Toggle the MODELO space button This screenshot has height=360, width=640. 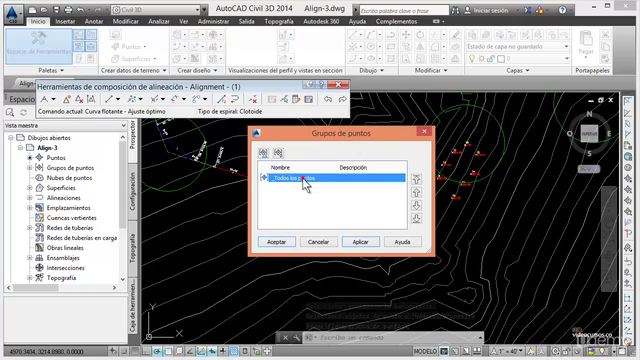(x=425, y=351)
